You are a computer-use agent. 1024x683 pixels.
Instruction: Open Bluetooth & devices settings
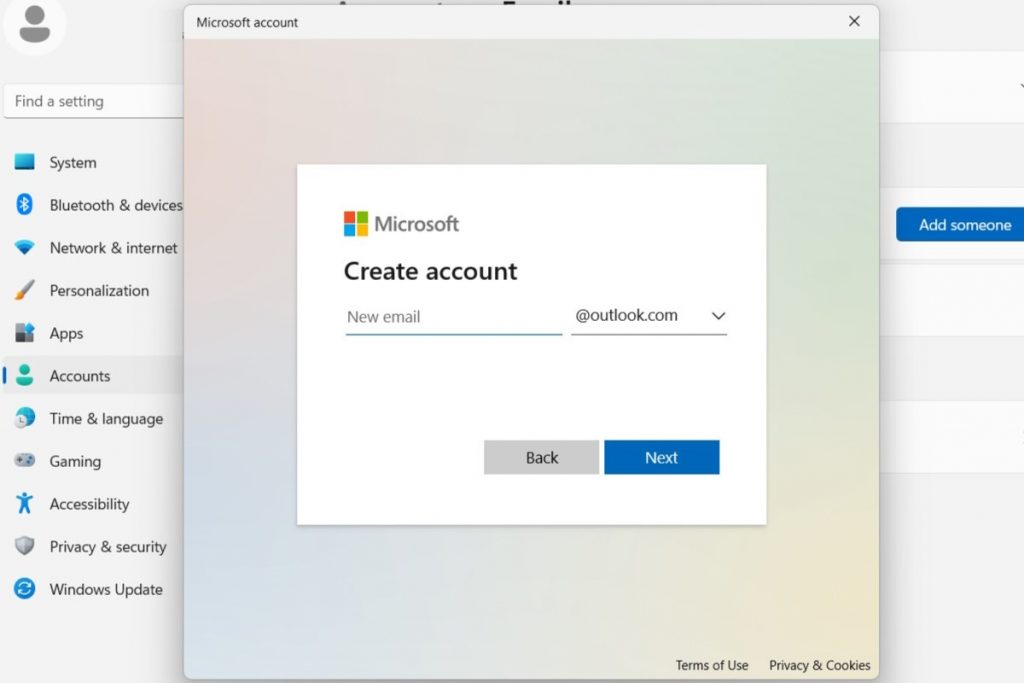click(x=25, y=205)
